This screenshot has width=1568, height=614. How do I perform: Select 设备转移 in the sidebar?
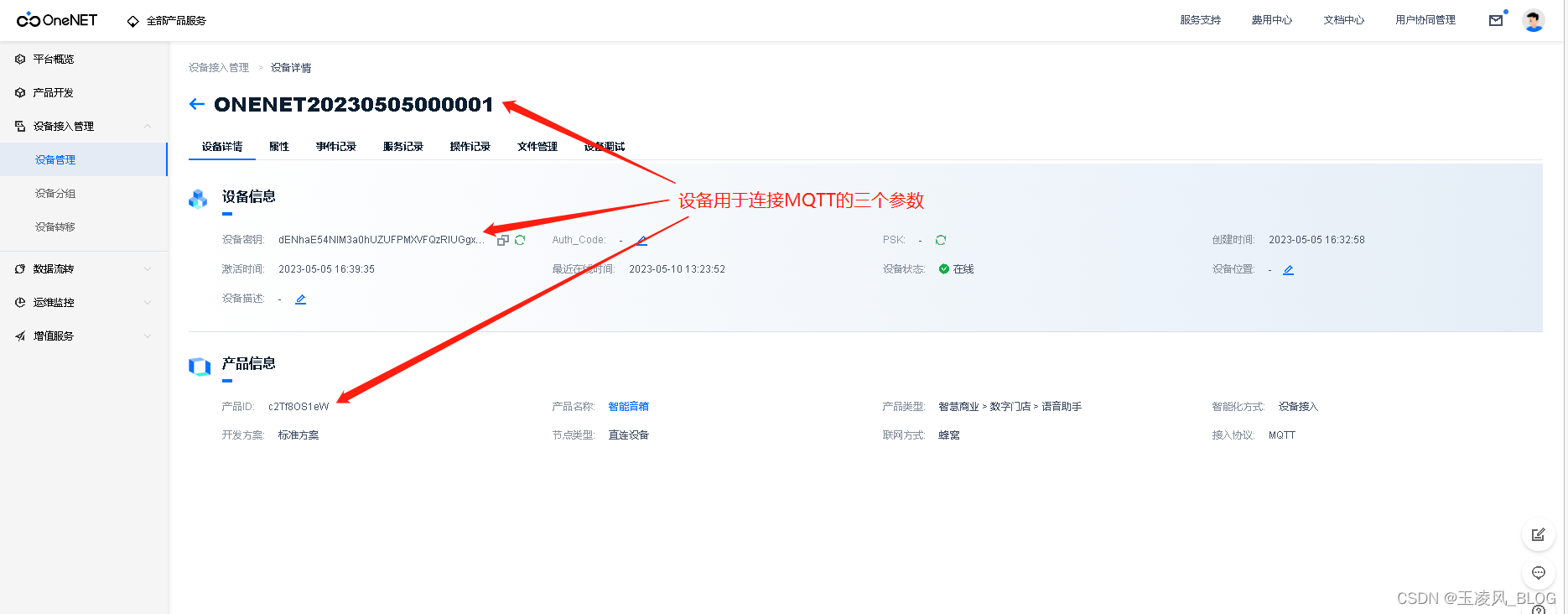[84, 226]
